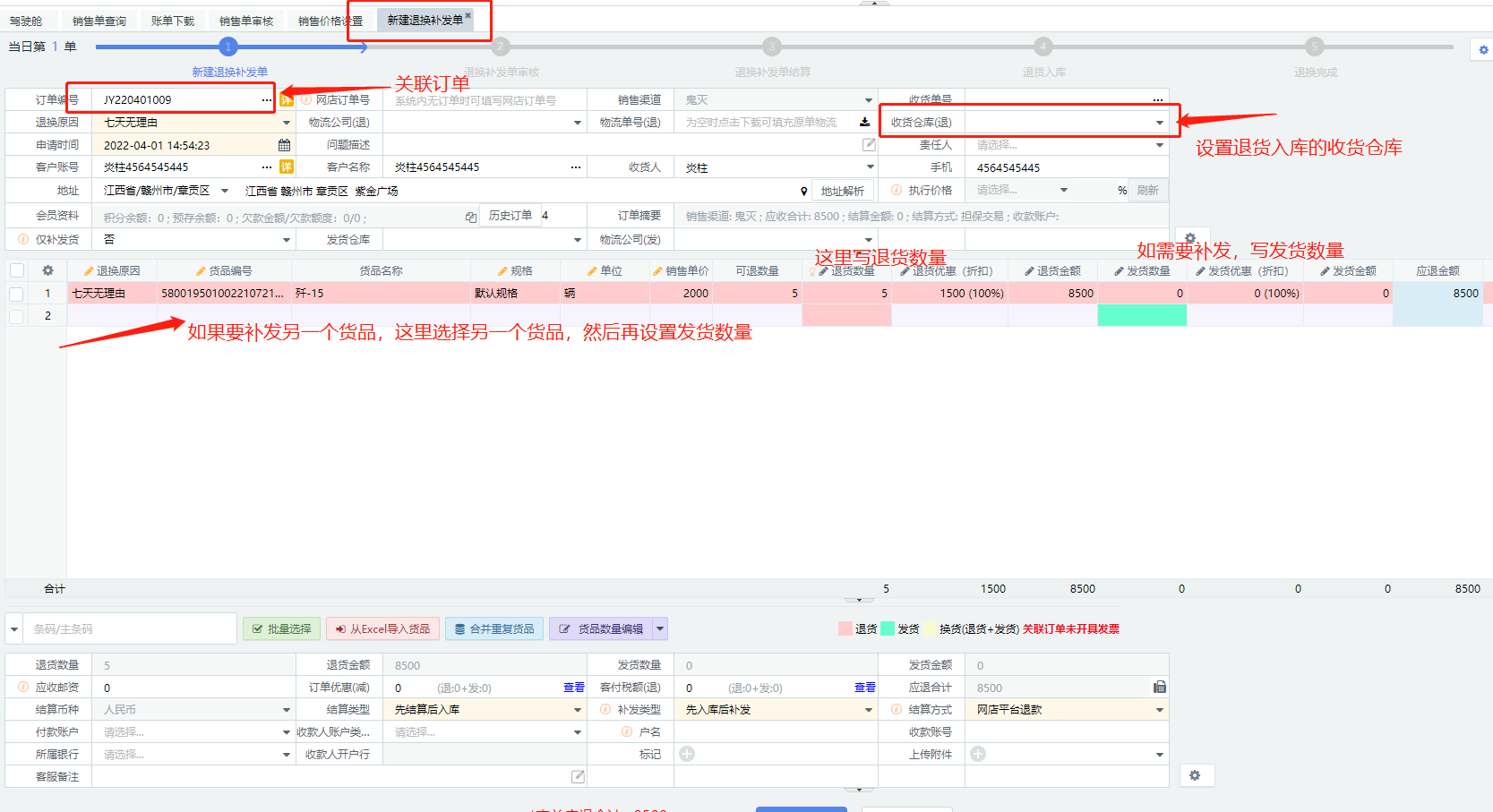Viewport: 1493px width, 812px height.
Task: Open the 账单下载 tab
Action: click(x=172, y=21)
